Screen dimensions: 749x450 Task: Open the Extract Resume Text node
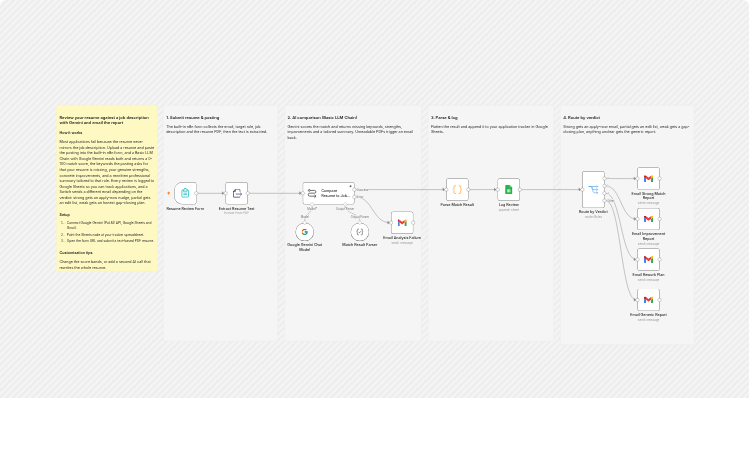click(236, 193)
